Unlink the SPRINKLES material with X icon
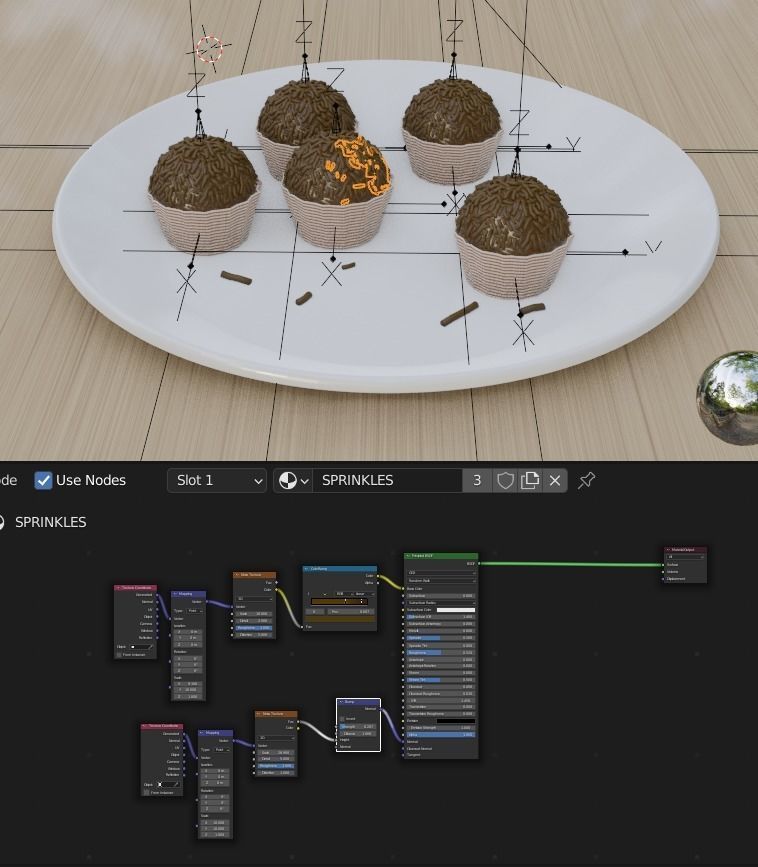758x867 pixels. [x=555, y=480]
